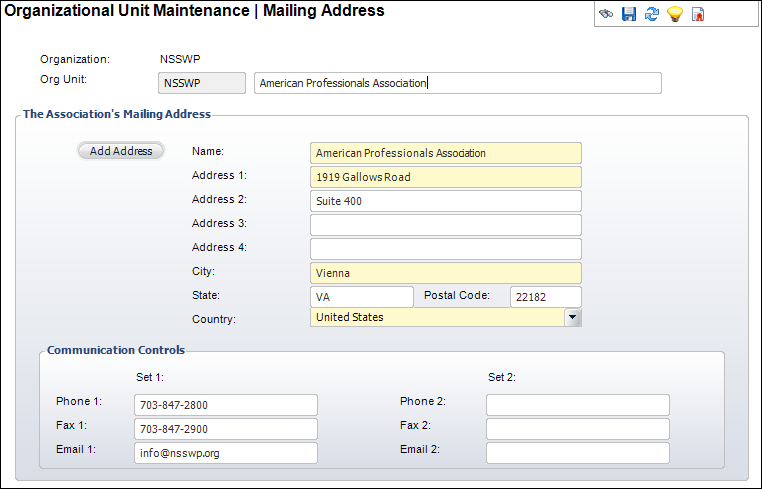The image size is (762, 489).
Task: Save using the floppy disk icon
Action: pyautogui.click(x=629, y=14)
